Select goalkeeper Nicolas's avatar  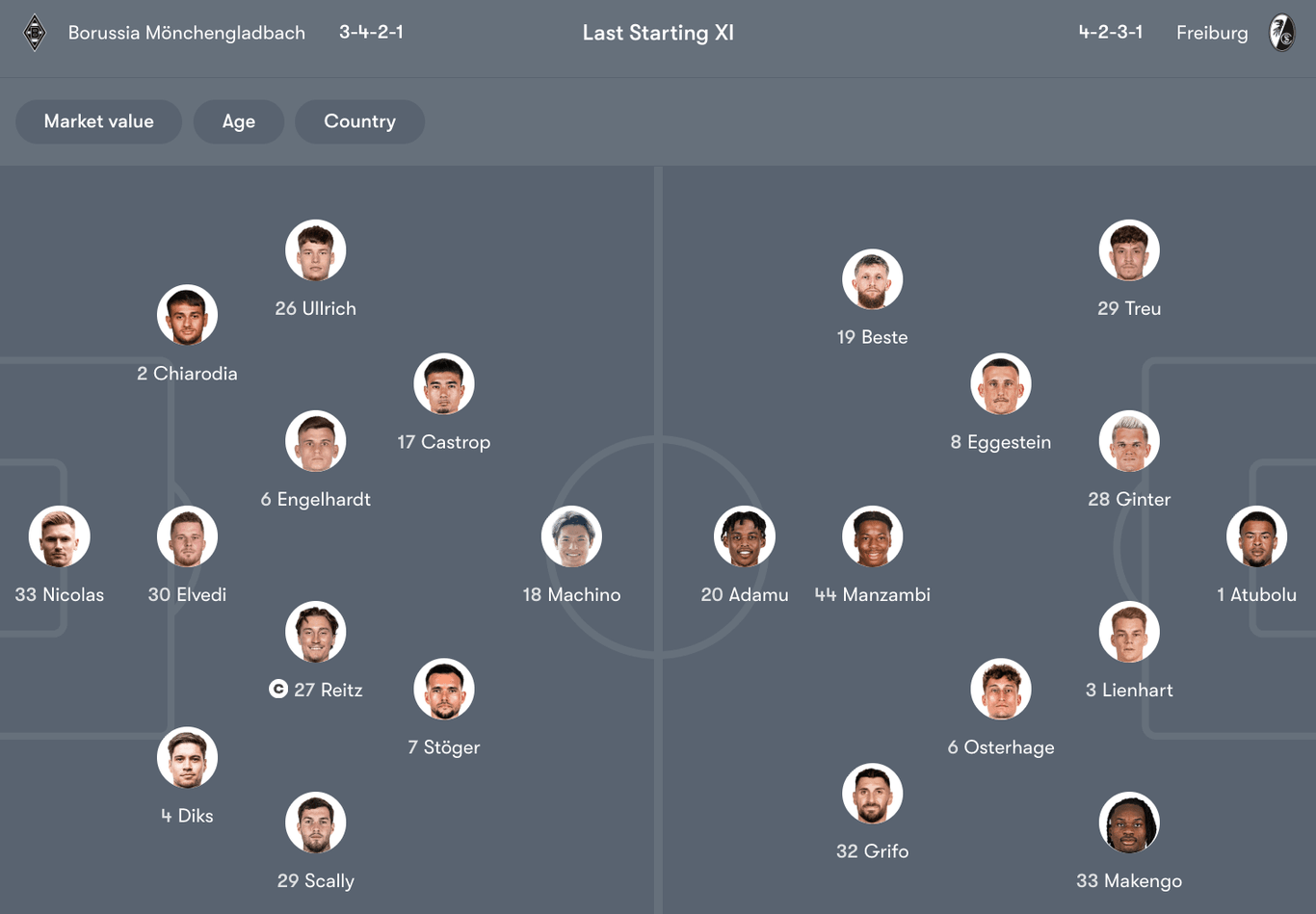pyautogui.click(x=60, y=536)
